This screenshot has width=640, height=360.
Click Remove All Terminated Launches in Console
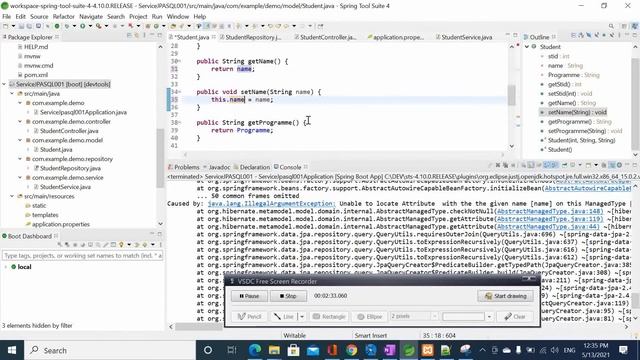point(505,165)
